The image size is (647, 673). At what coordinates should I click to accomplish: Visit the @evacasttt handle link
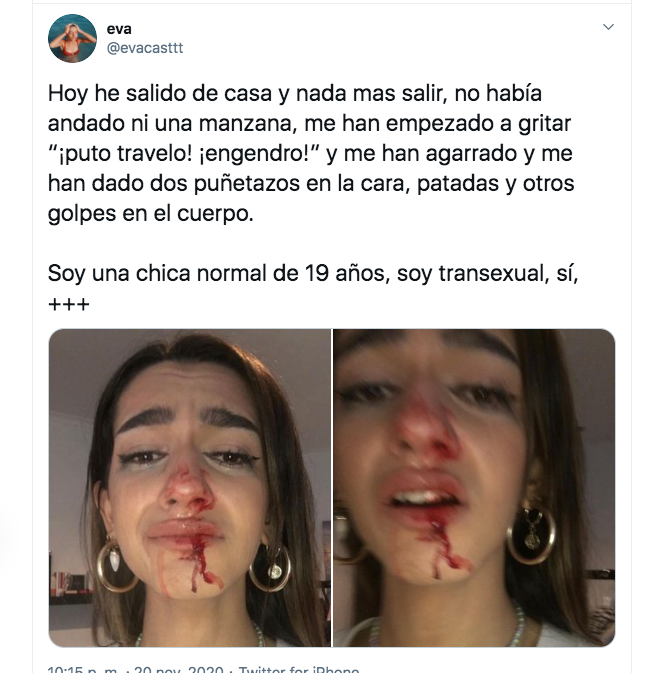pos(145,48)
